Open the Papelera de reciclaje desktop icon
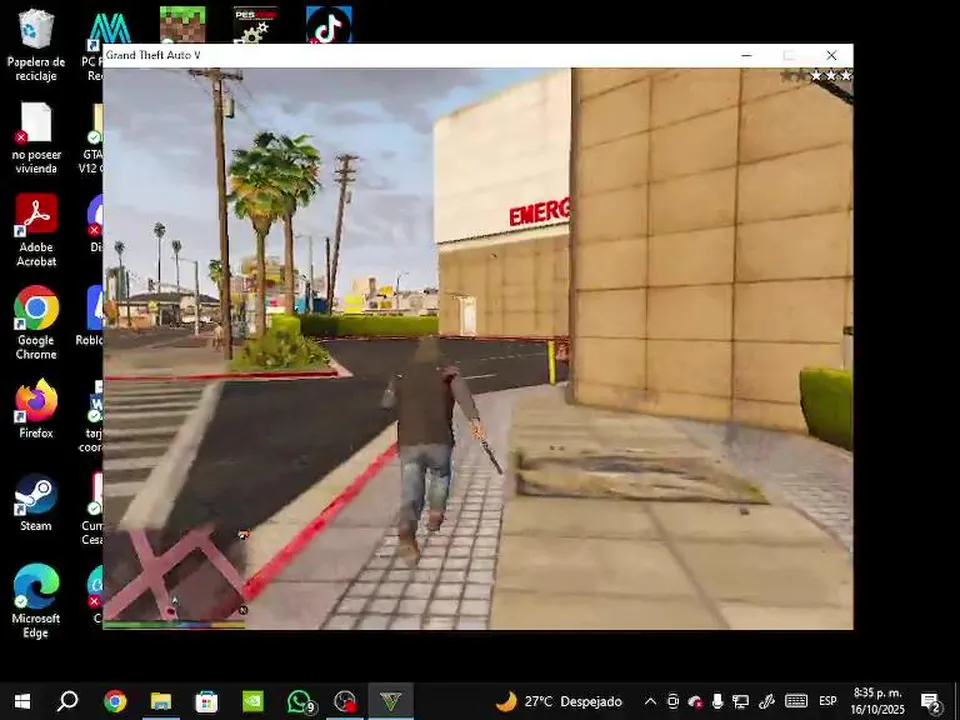This screenshot has width=960, height=720. [36, 45]
